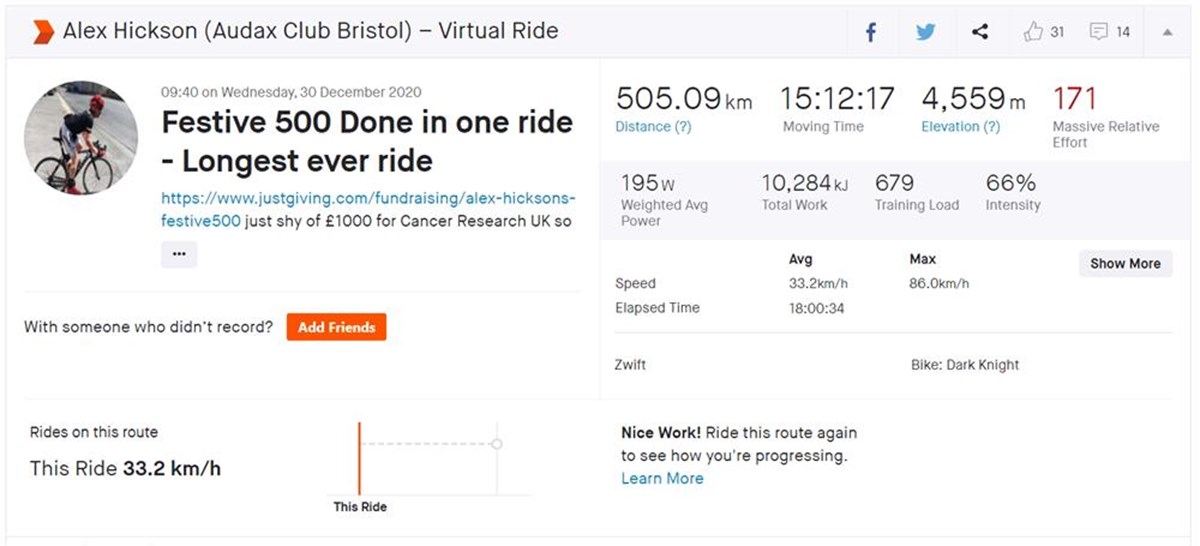Click Show More stats button
Viewport: 1200px width, 546px height.
[x=1125, y=264]
